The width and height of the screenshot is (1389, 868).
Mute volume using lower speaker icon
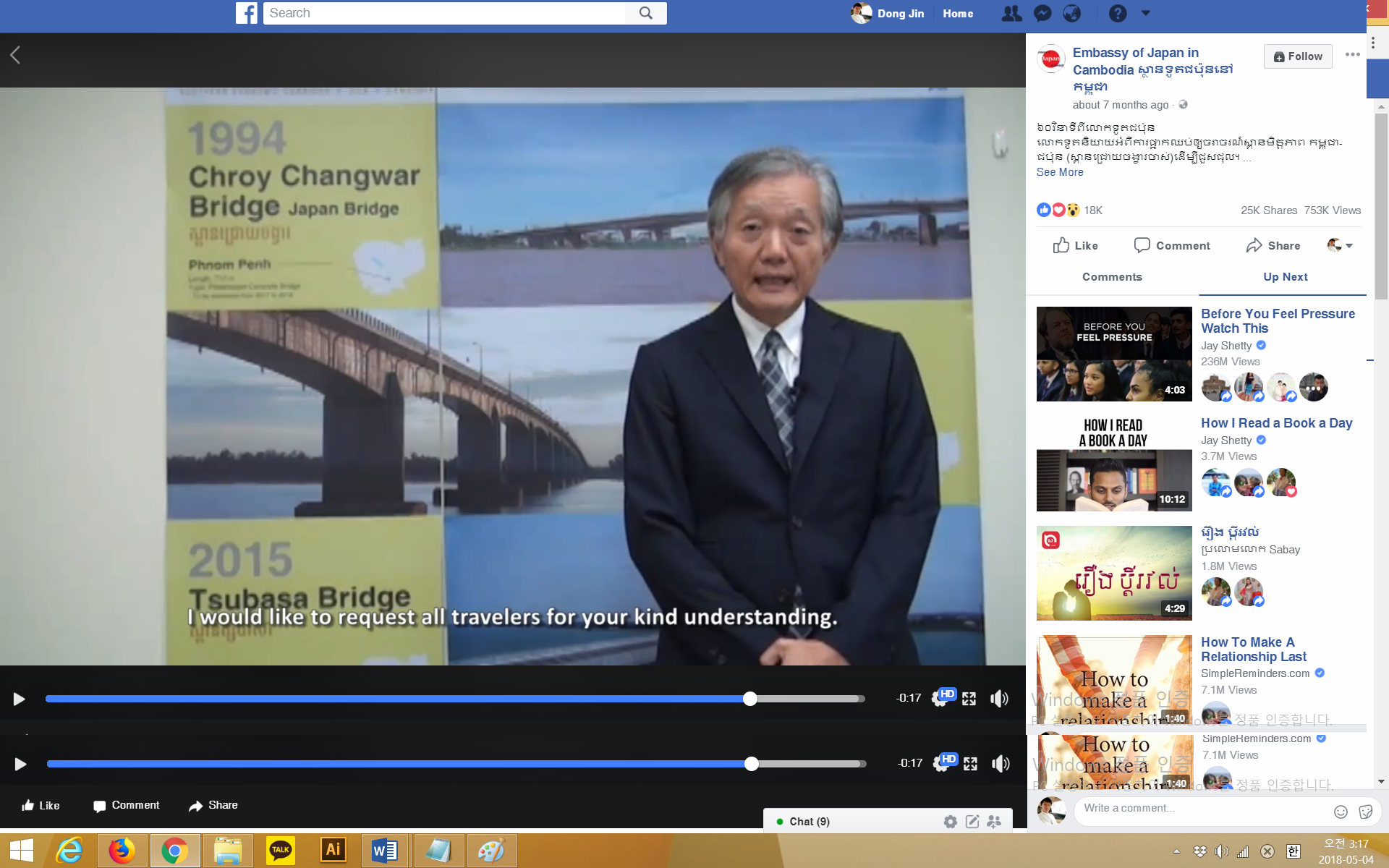click(x=1001, y=763)
